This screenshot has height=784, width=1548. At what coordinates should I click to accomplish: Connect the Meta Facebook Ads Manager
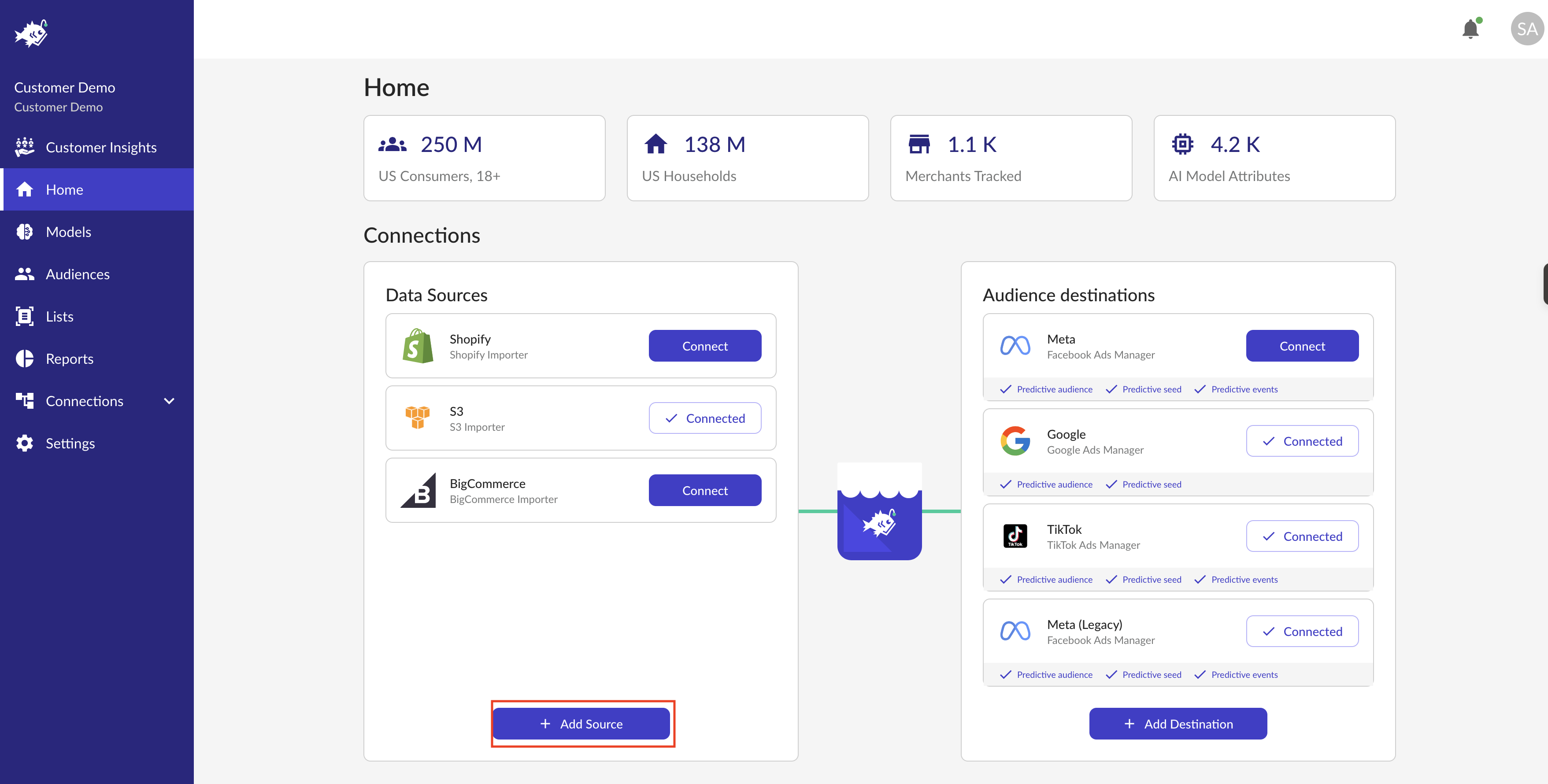point(1302,346)
